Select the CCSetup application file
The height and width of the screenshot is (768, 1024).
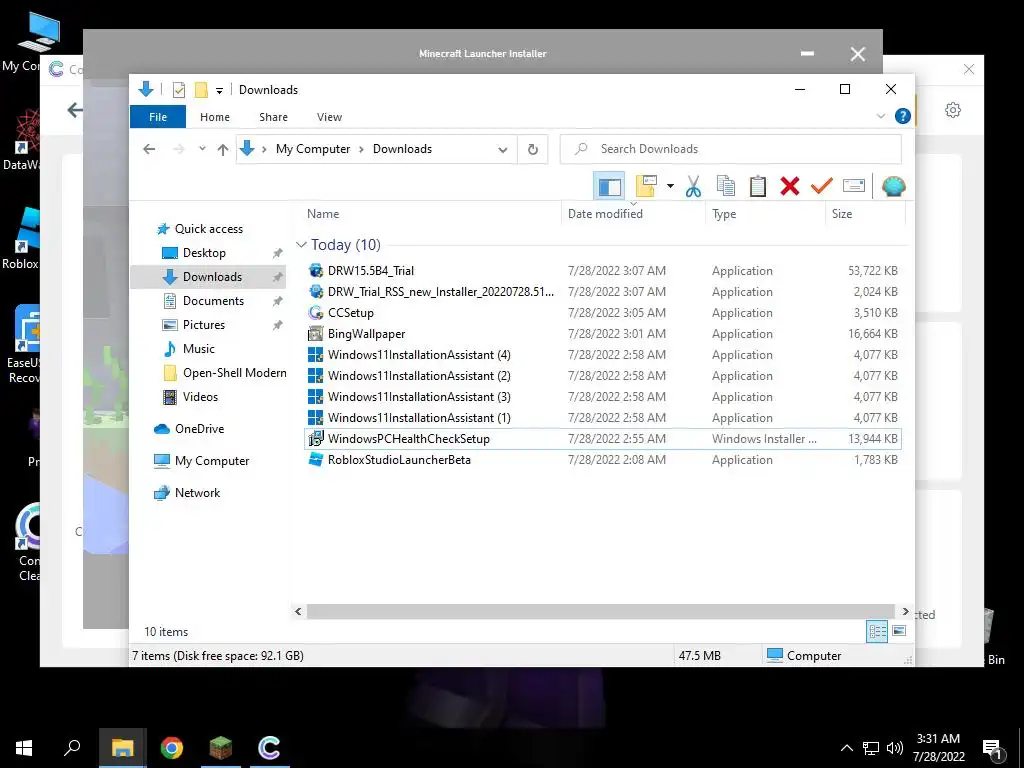click(603, 313)
